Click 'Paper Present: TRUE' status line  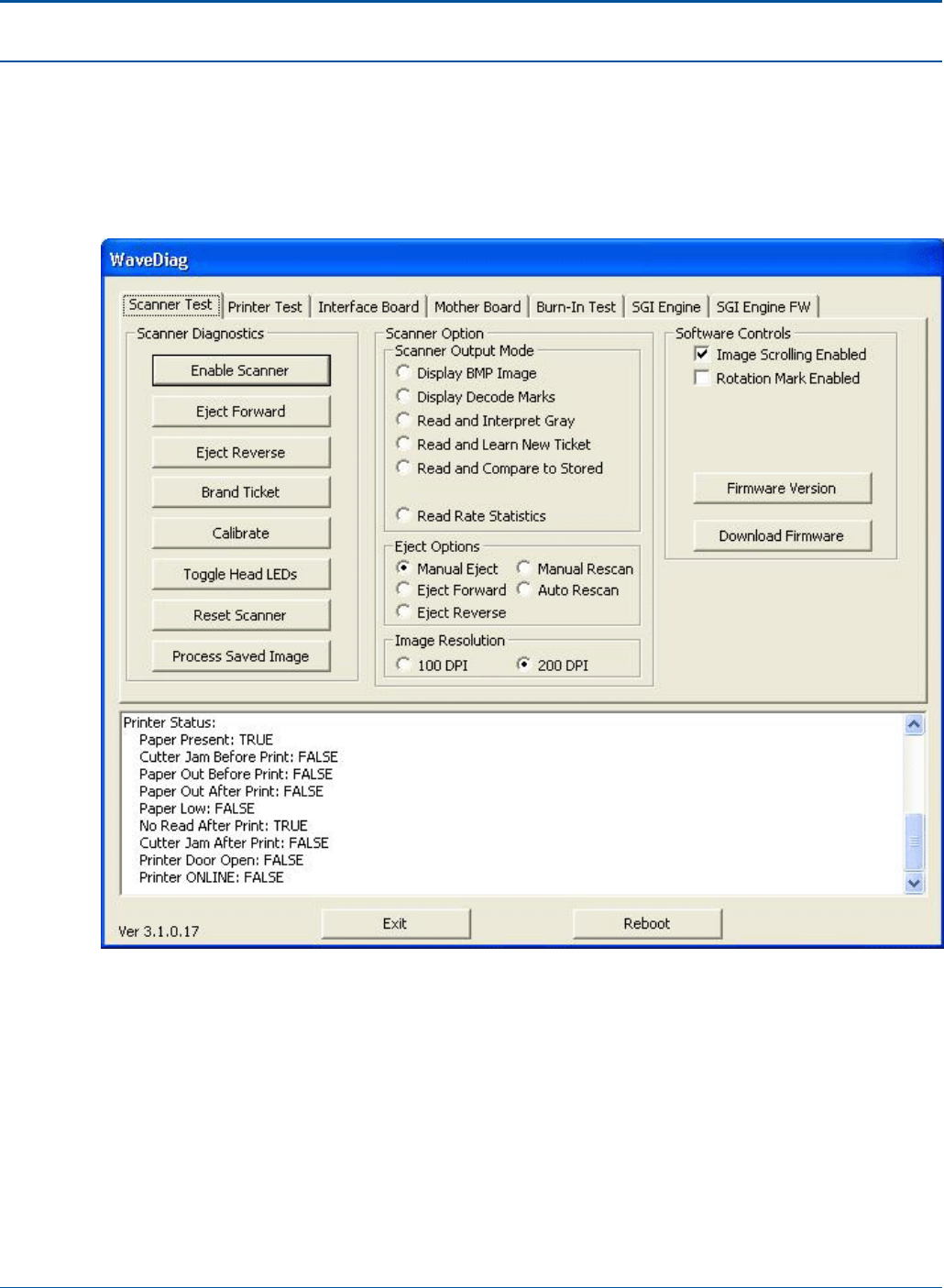pos(206,740)
